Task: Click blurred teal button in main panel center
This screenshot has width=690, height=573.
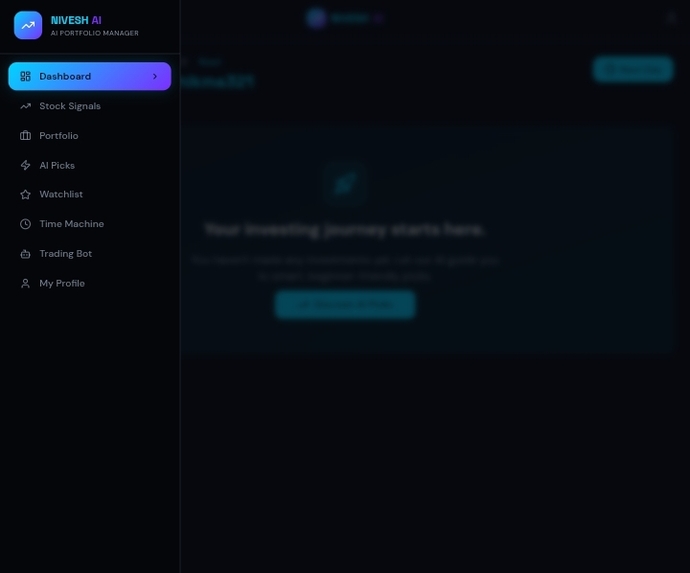Action: [x=345, y=305]
